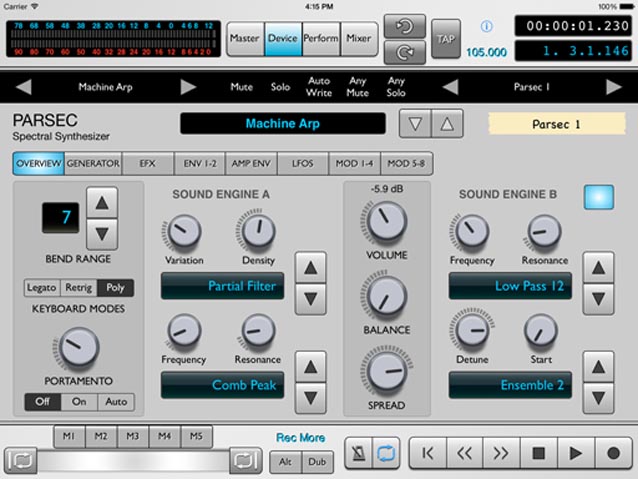
Task: Click the Machine Arp preset name display
Action: (x=283, y=124)
